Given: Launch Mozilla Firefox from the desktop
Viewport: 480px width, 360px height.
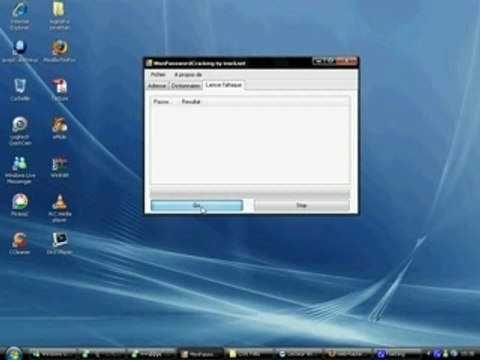Looking at the screenshot, I should tap(59, 51).
